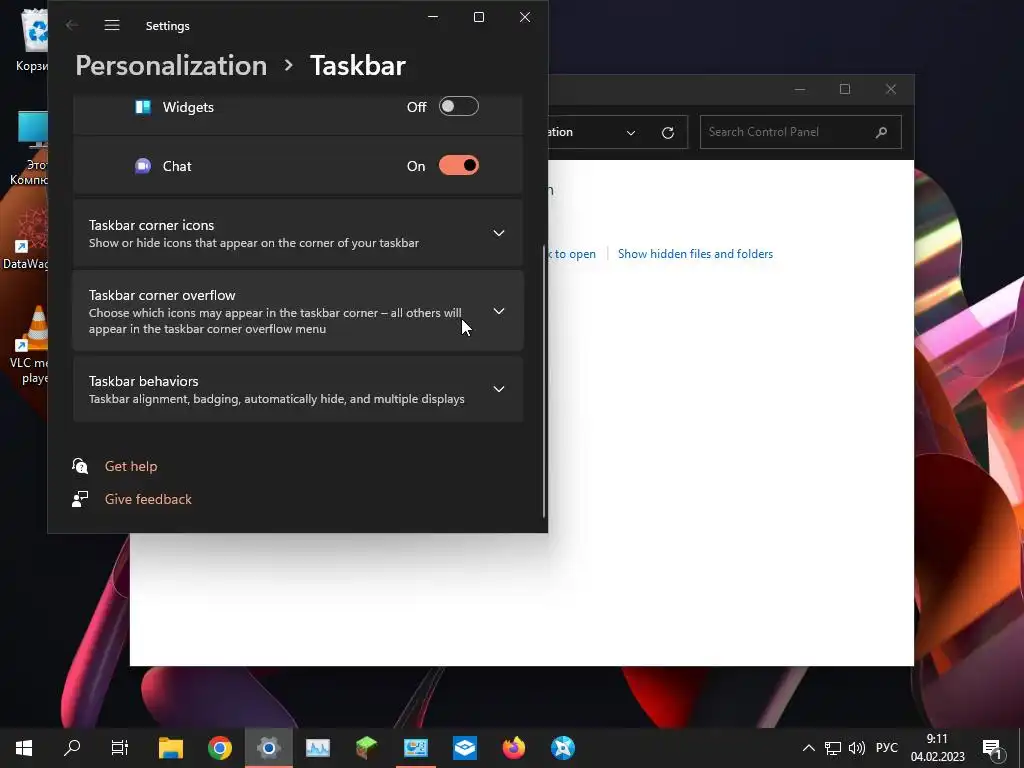
Task: Go to Personalization breadcrumb
Action: pos(171,65)
